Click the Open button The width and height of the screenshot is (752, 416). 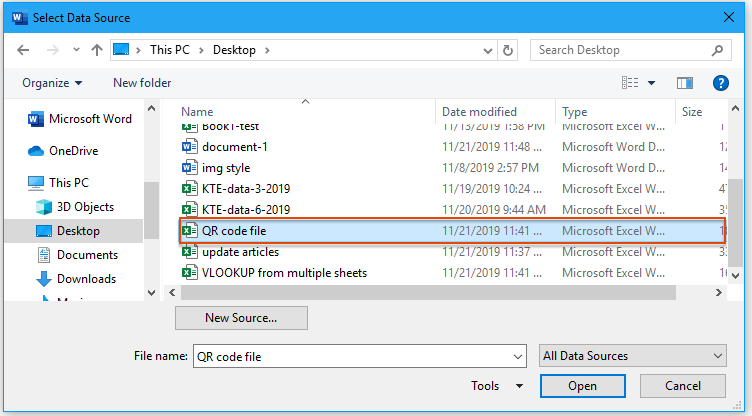click(x=582, y=386)
